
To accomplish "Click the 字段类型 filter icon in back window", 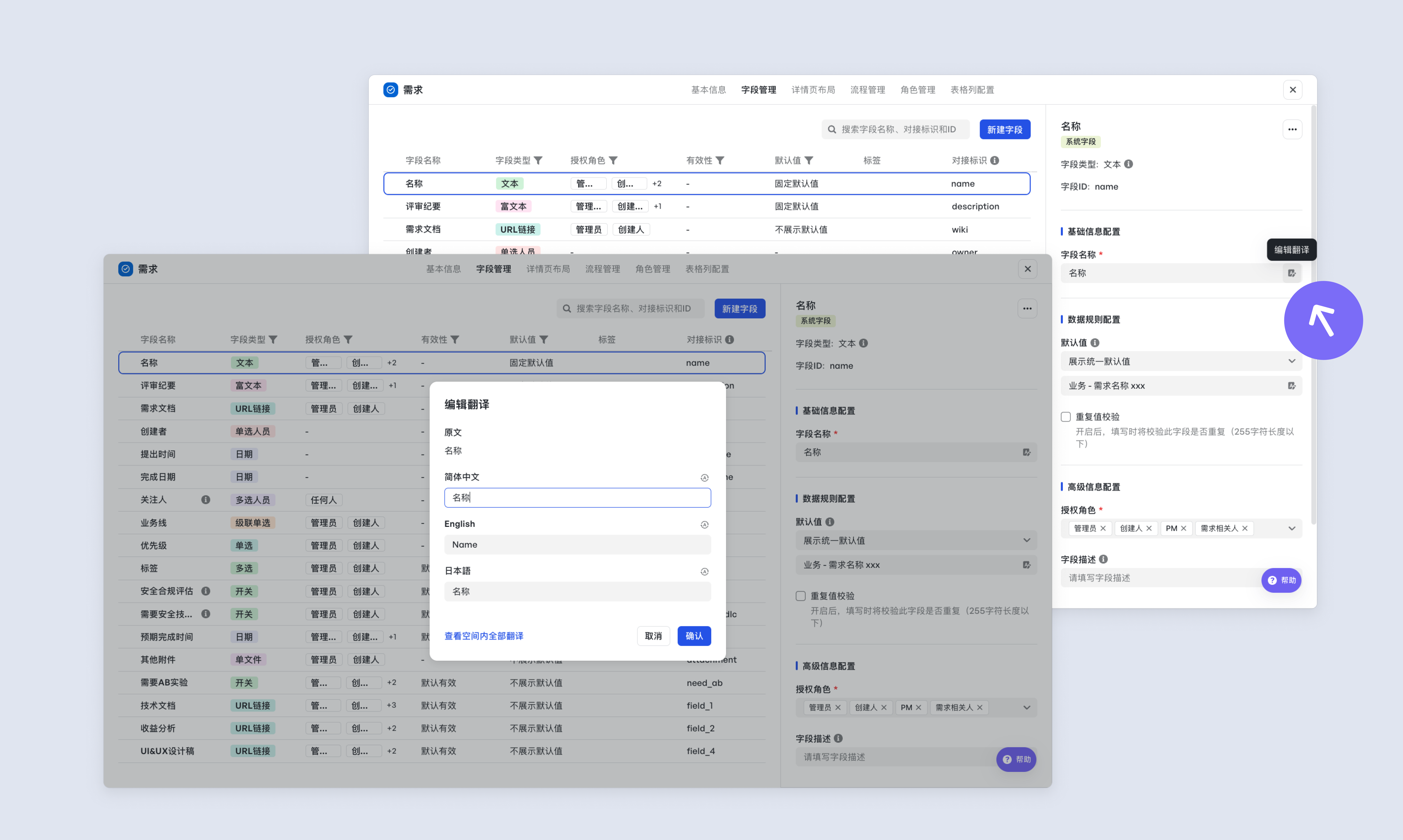I will point(538,161).
